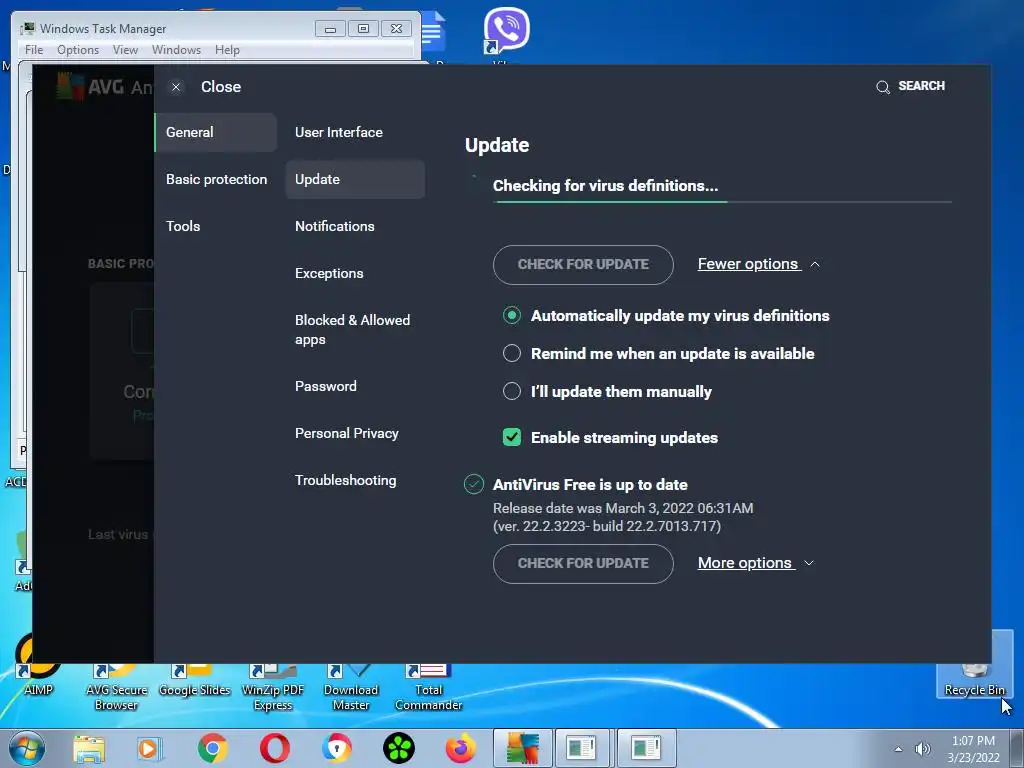Click the Close label next to the X
Screen dimensions: 1024x768
pos(221,87)
